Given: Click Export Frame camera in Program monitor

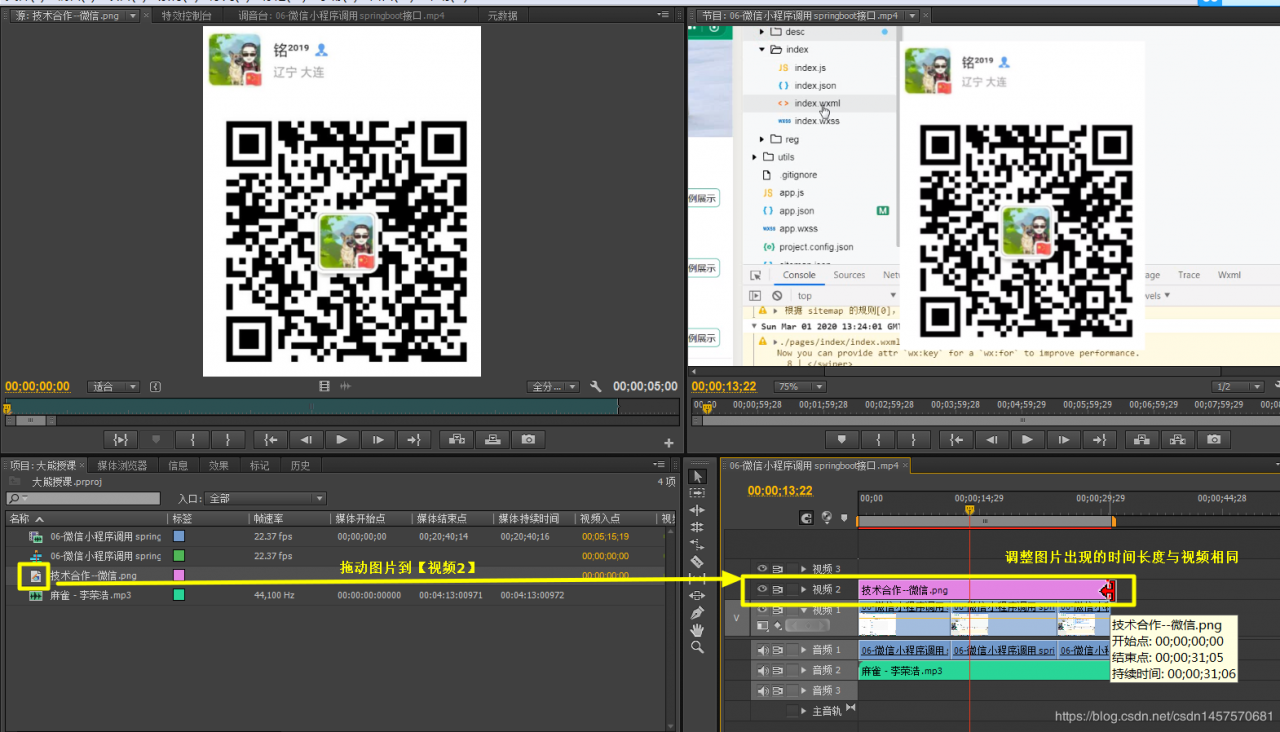Looking at the screenshot, I should 1213,439.
